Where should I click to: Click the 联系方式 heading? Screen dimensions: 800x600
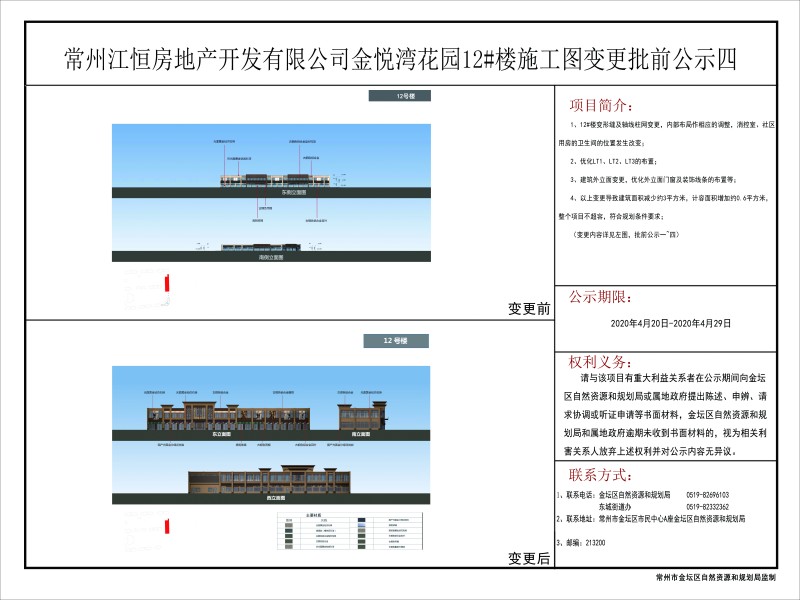click(600, 475)
